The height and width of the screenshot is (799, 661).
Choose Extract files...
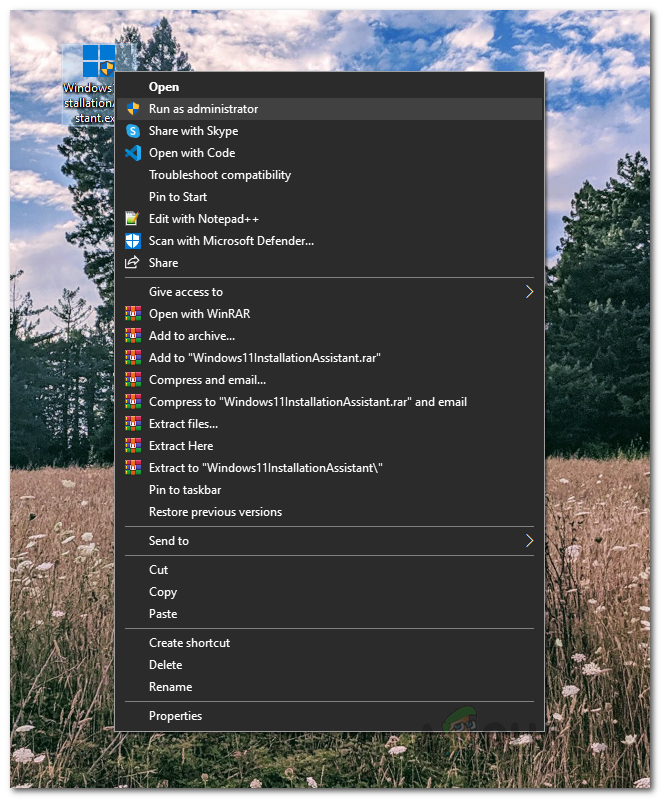click(x=329, y=423)
